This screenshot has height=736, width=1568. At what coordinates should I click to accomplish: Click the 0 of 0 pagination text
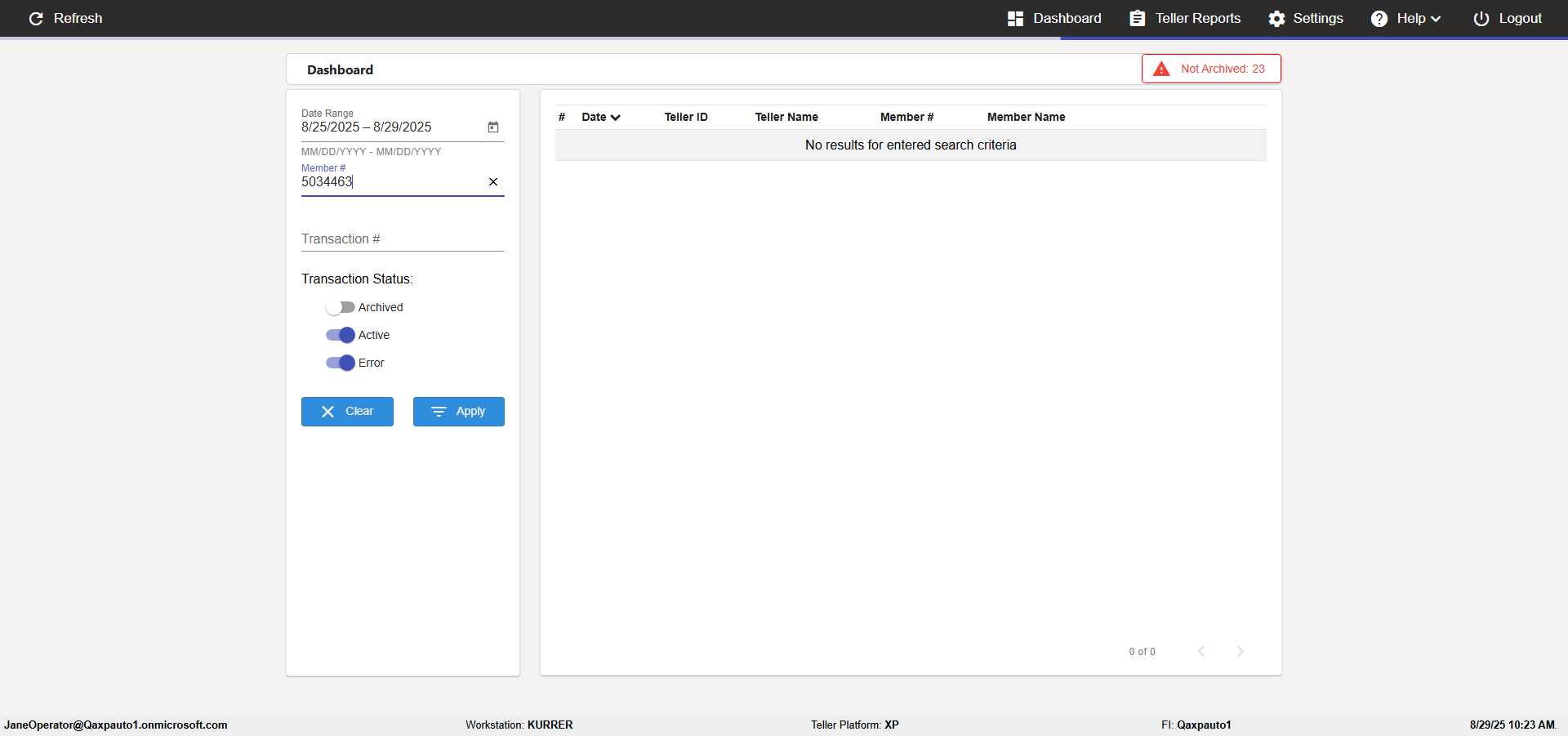[1142, 652]
